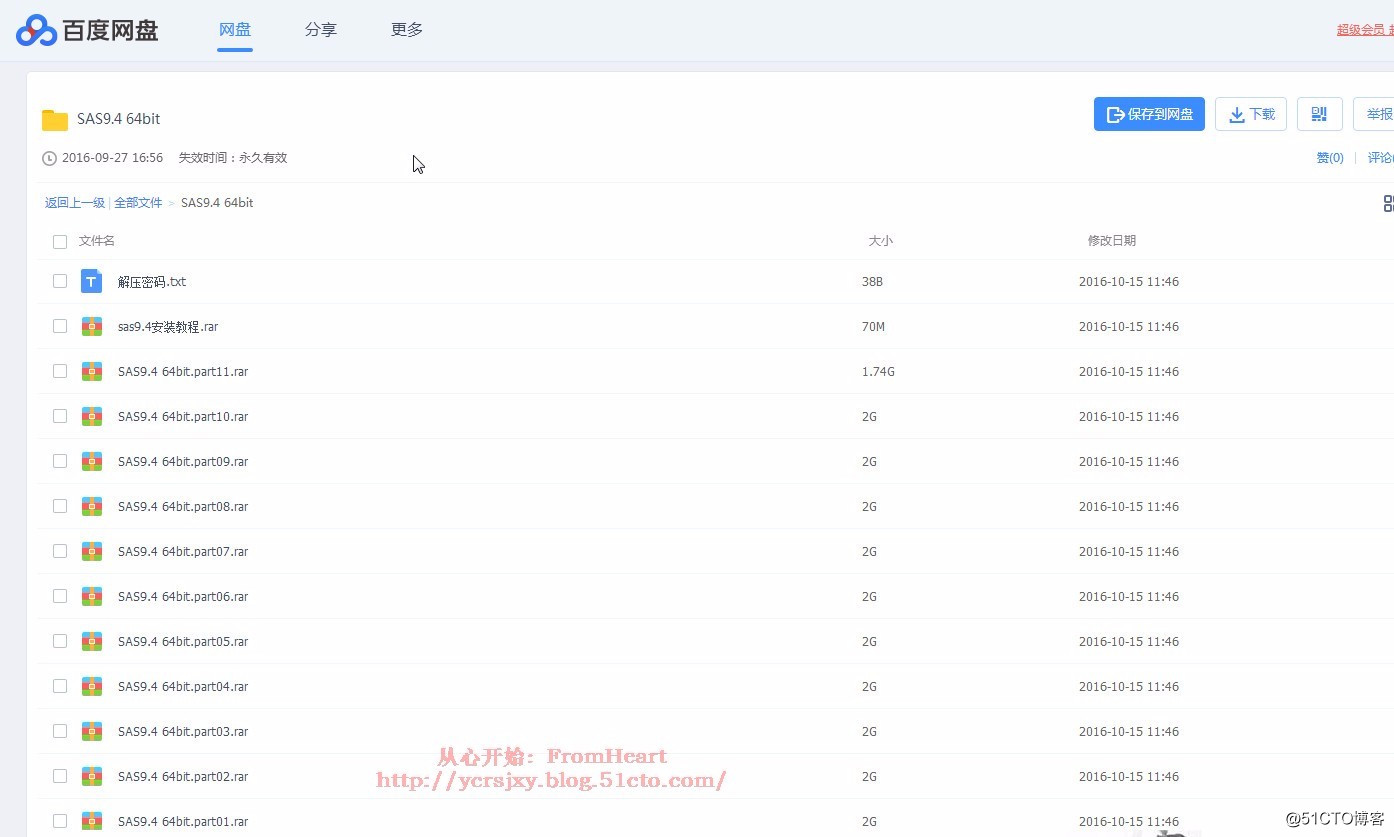The width and height of the screenshot is (1394, 837).
Task: Check the box for sas9.4安装教程.rar
Action: (60, 326)
